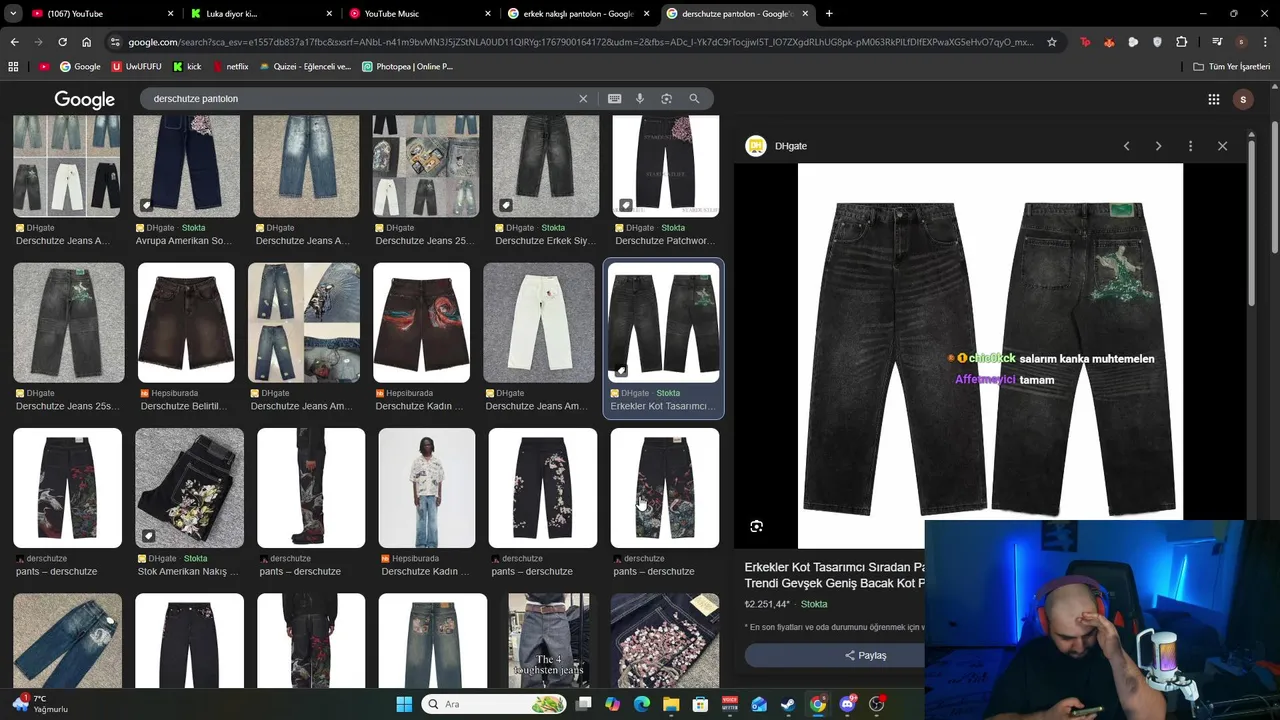Image resolution: width=1280 pixels, height=720 pixels.
Task: Open the browser home page
Action: click(x=87, y=42)
